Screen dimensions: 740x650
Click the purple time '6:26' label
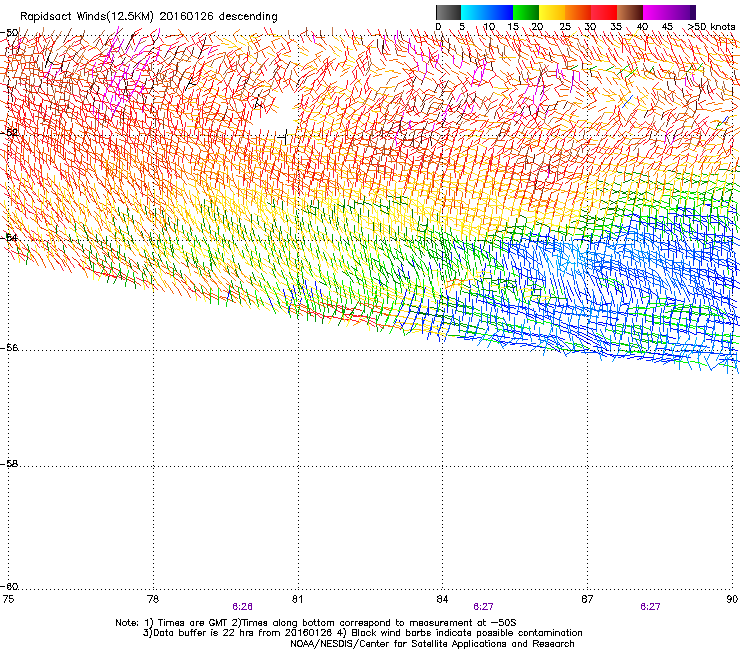tap(243, 607)
